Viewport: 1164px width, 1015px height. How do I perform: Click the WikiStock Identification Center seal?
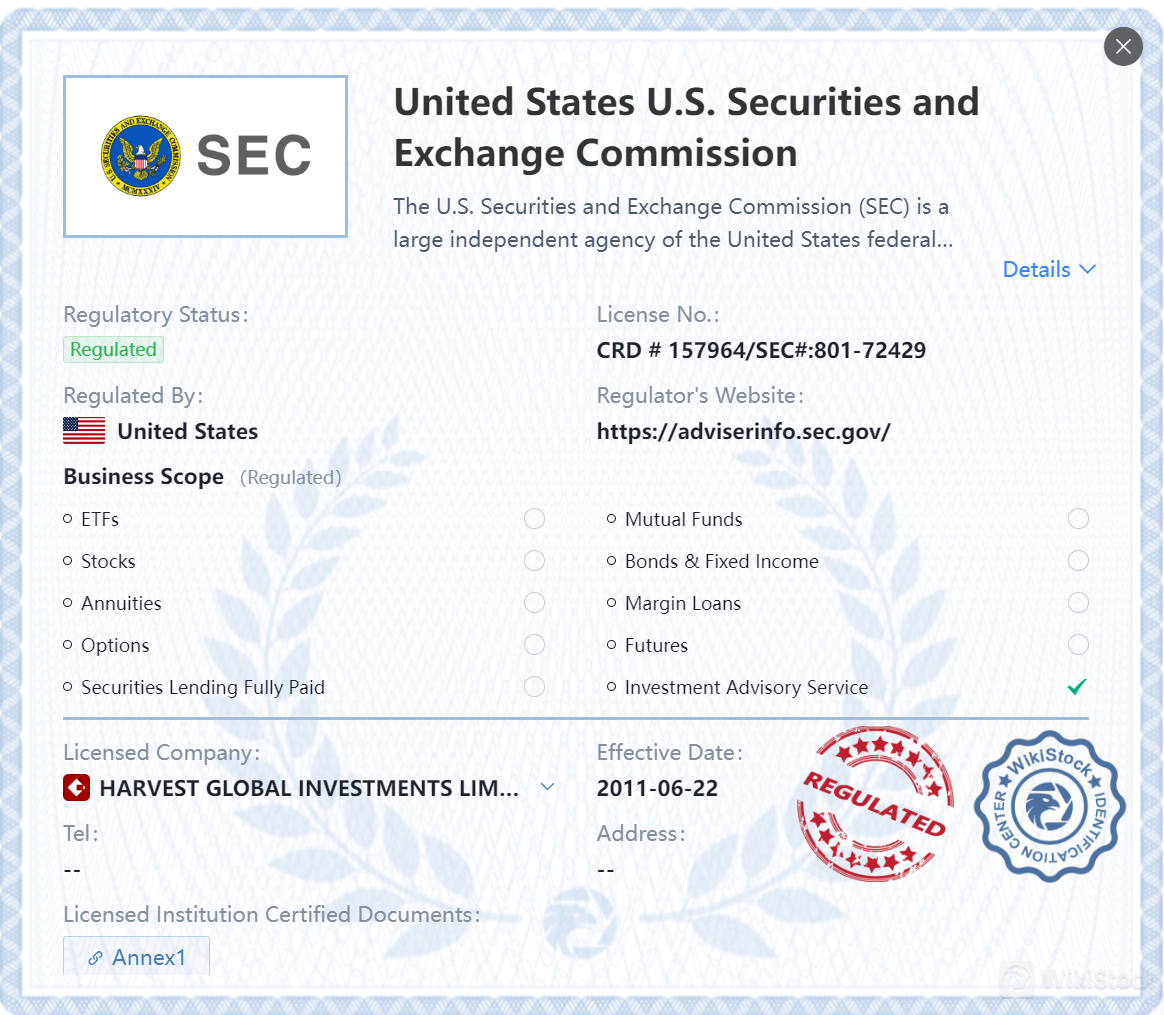coord(1050,806)
